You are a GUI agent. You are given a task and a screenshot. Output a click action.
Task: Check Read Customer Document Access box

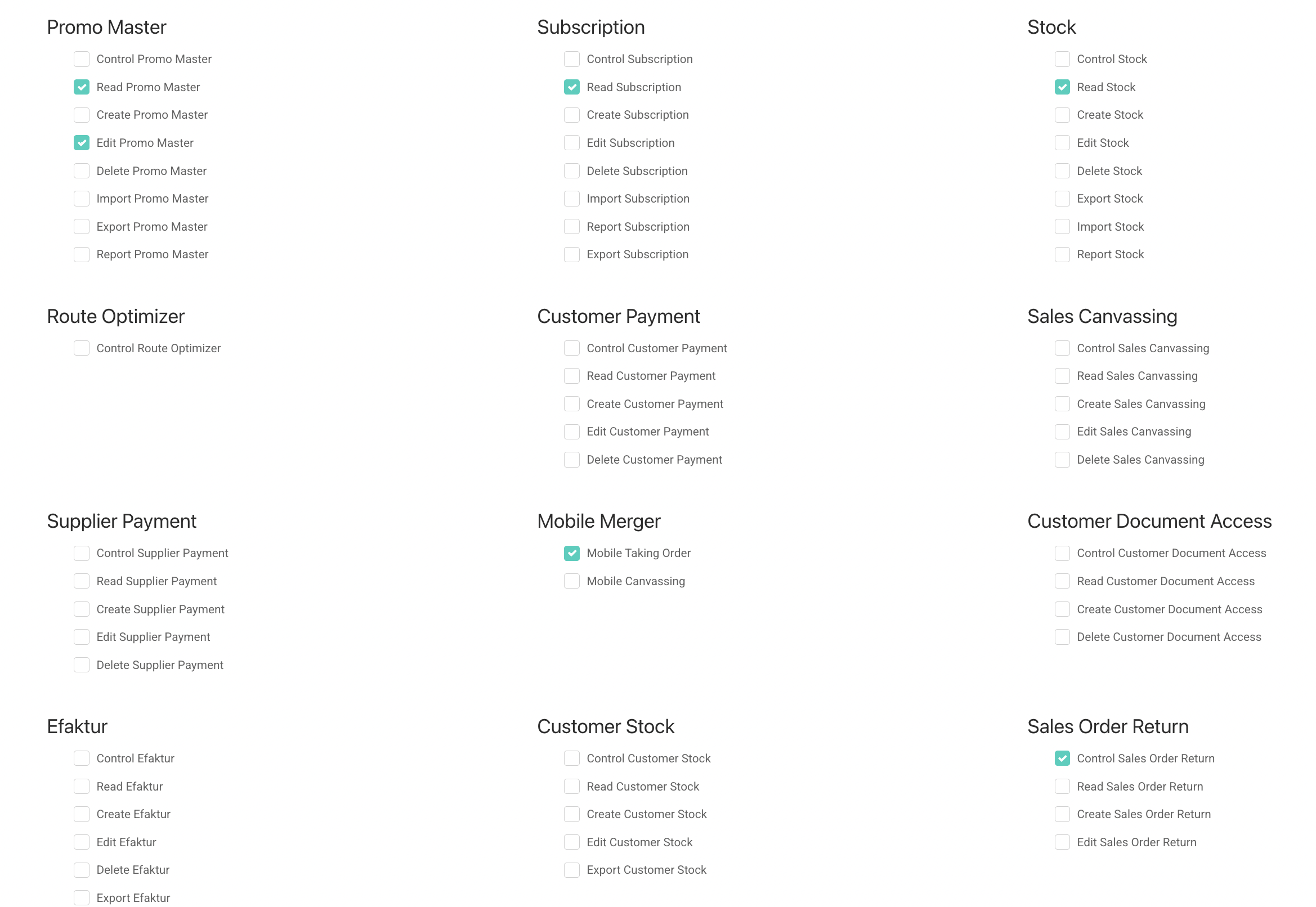click(1062, 581)
